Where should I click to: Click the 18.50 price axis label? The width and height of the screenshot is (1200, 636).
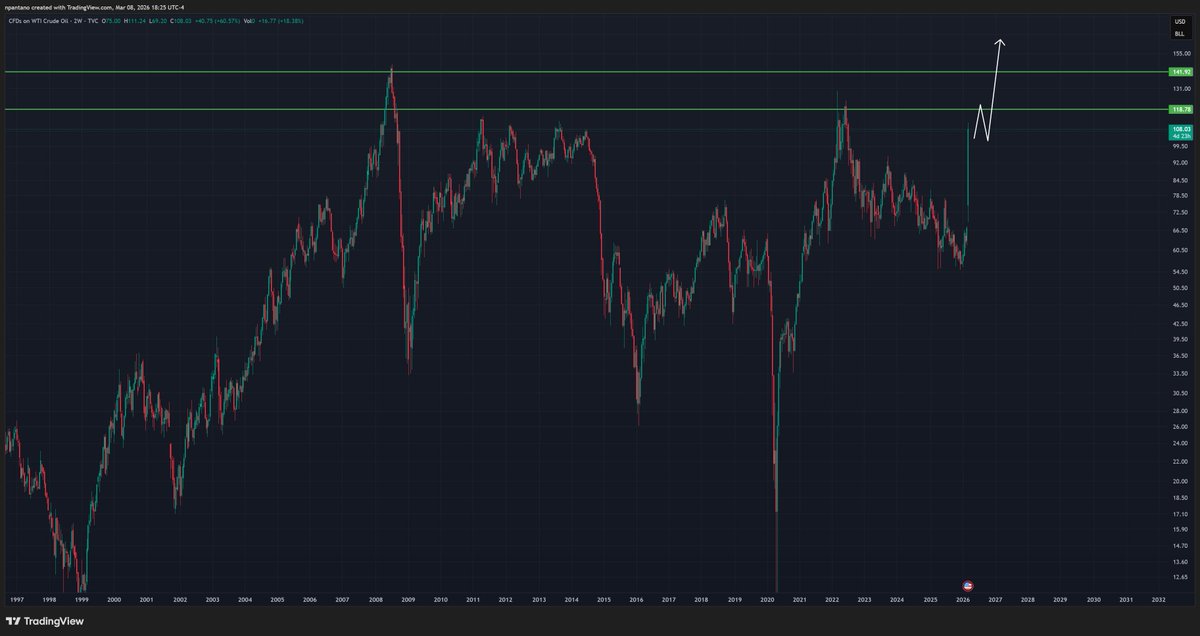(x=1181, y=497)
